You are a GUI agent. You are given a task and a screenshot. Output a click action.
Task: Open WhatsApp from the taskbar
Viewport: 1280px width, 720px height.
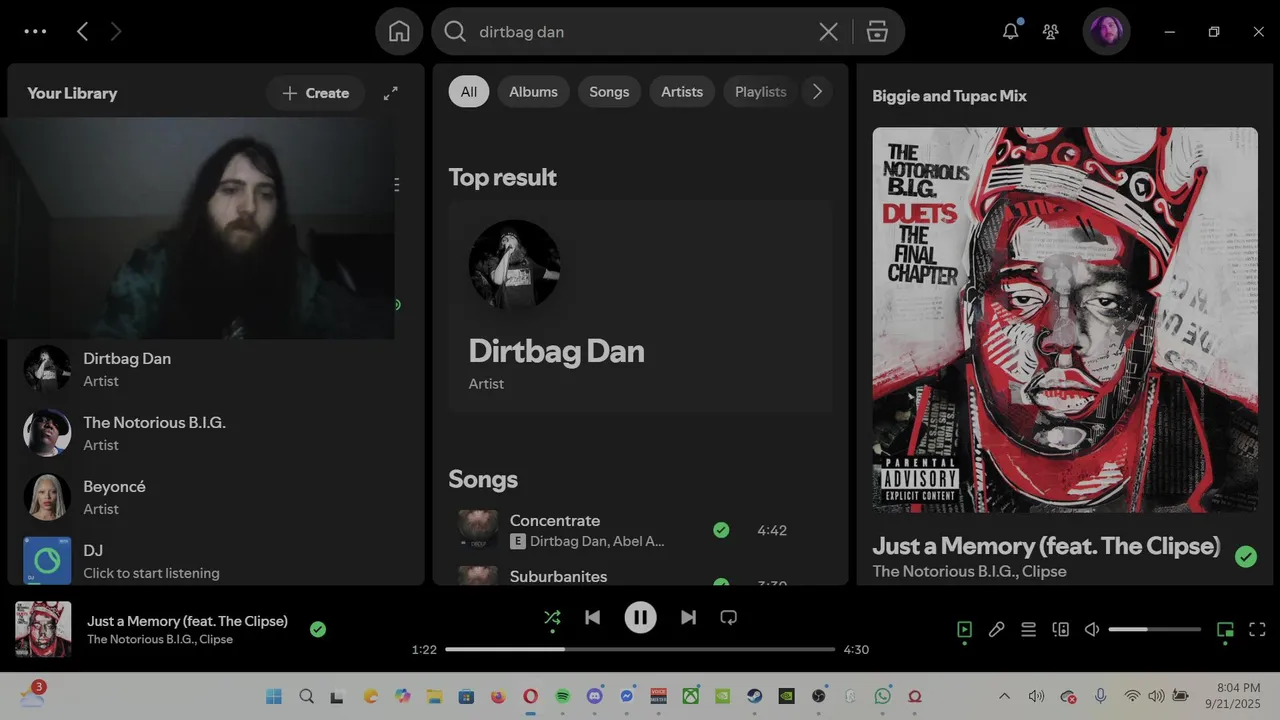(882, 696)
